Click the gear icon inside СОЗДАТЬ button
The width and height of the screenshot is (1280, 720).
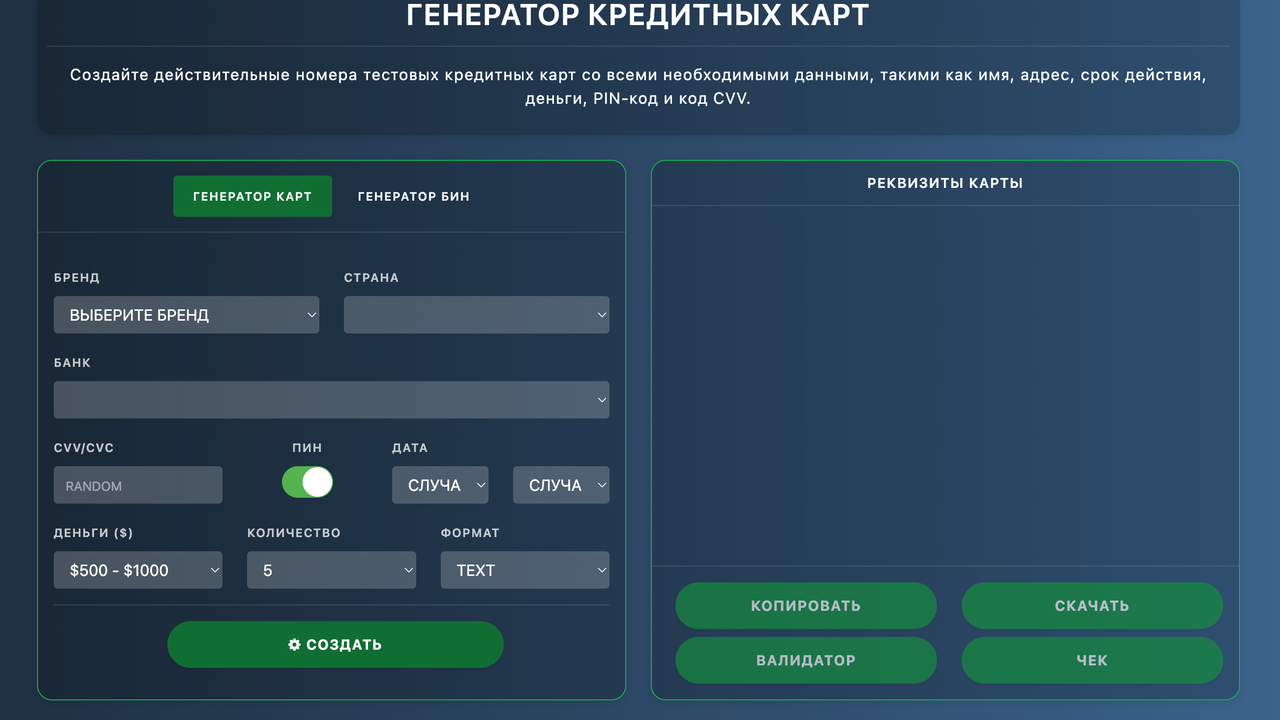click(x=293, y=644)
